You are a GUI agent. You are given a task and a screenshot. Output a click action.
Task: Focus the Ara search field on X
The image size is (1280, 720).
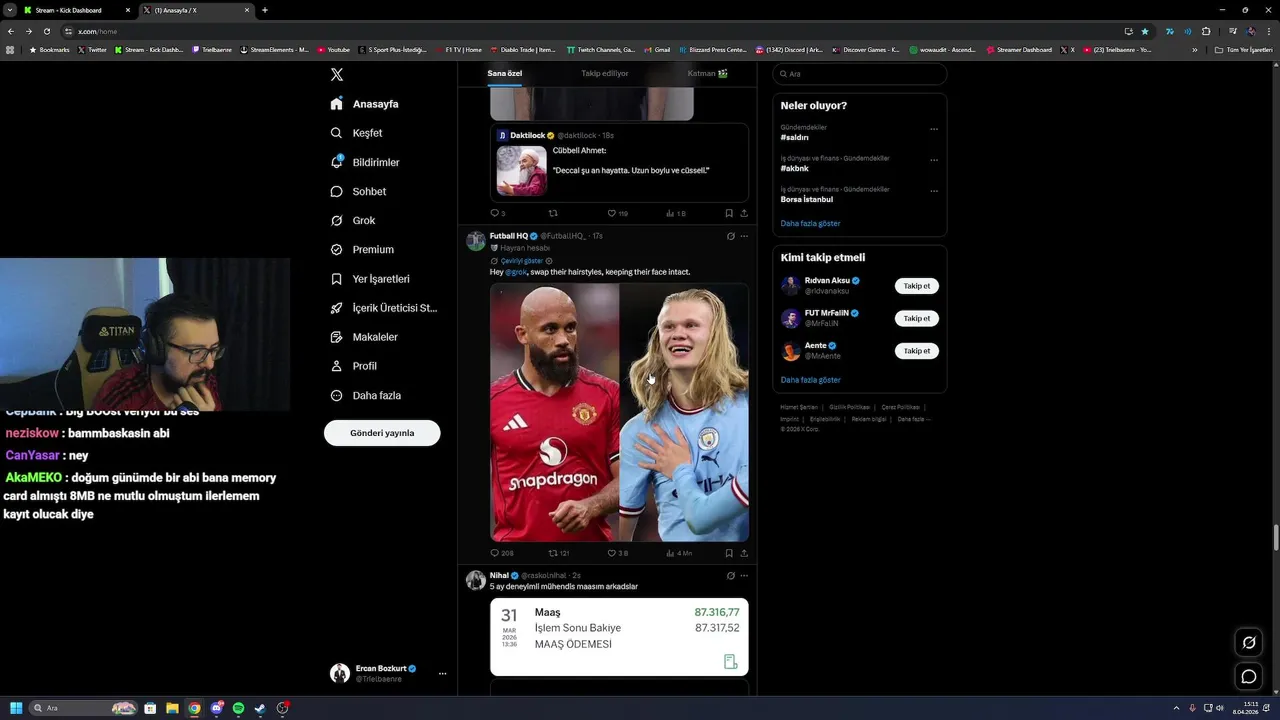click(860, 74)
